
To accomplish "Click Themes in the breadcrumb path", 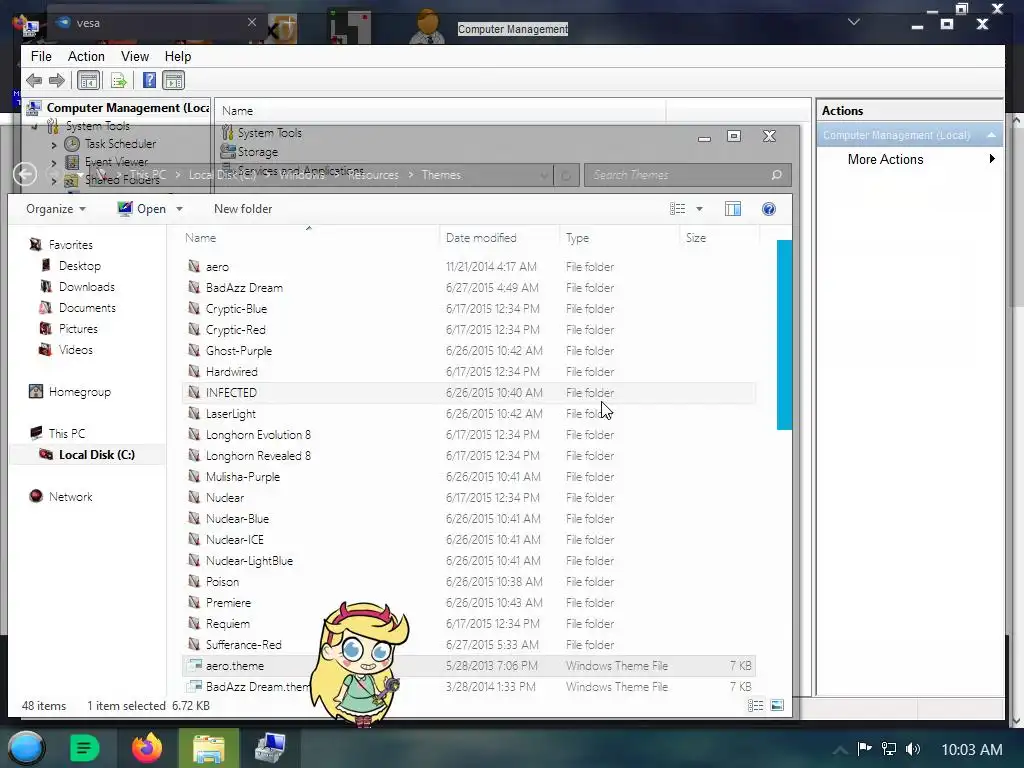I will point(441,175).
